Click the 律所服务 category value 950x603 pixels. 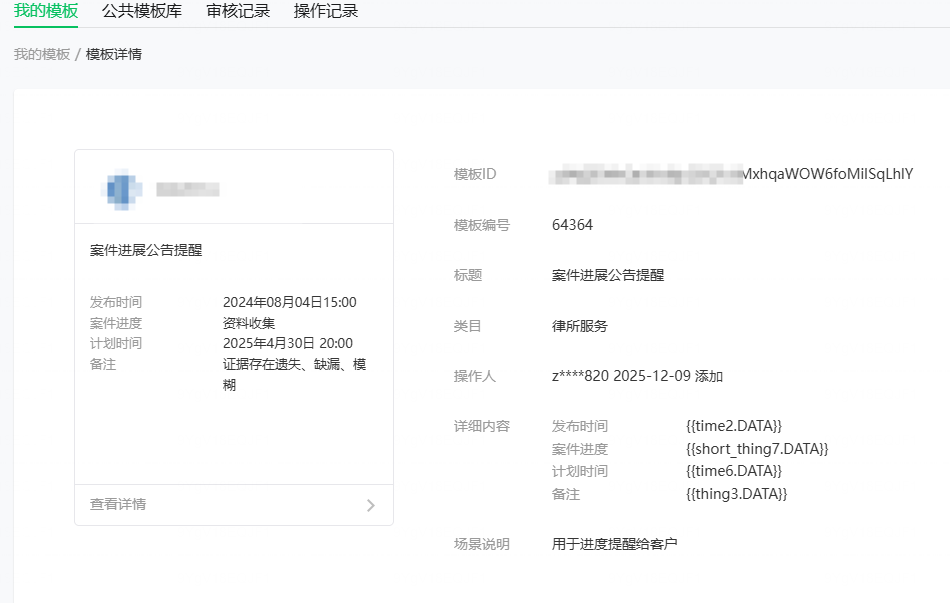point(580,326)
